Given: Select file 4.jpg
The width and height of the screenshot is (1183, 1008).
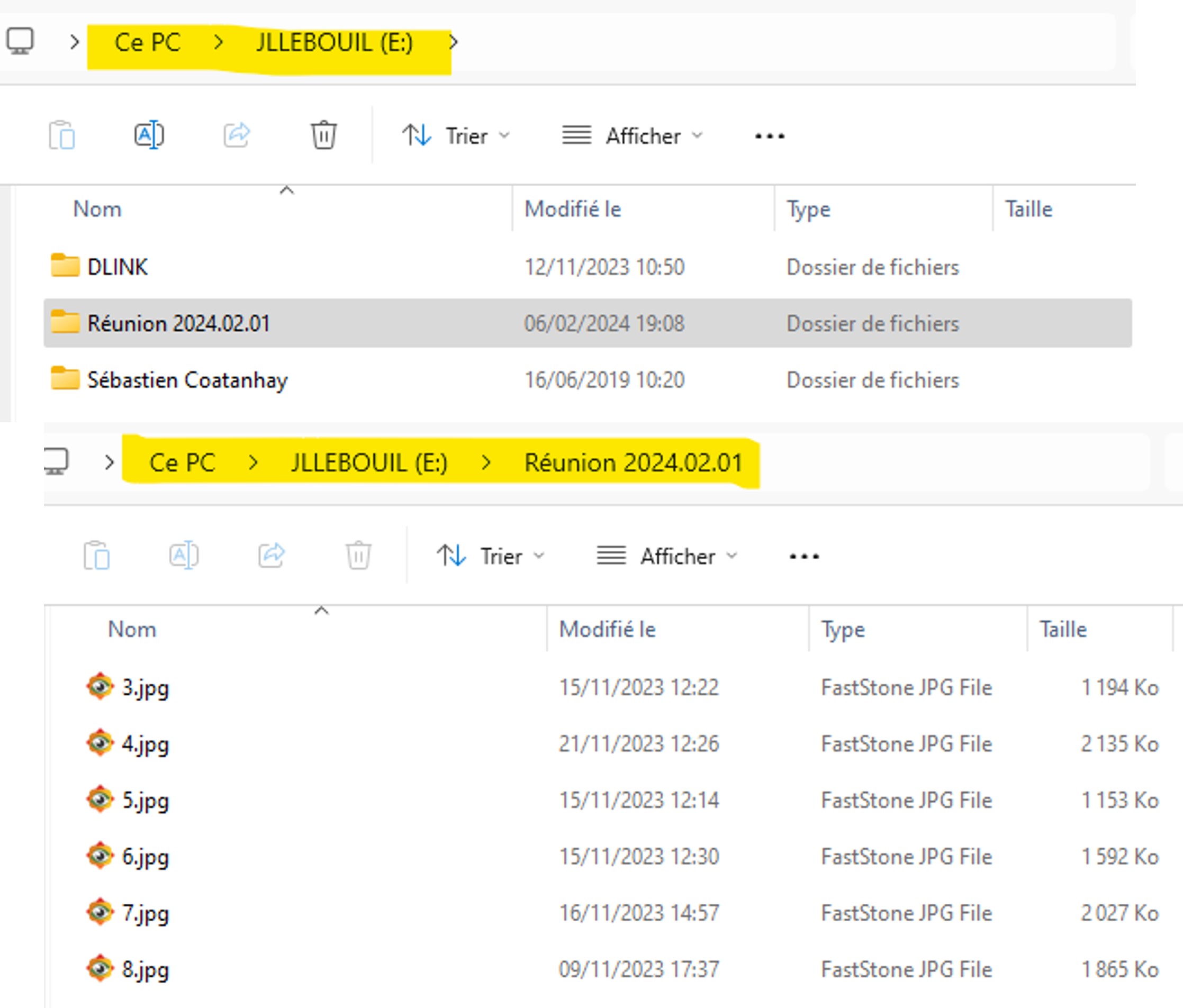Looking at the screenshot, I should [146, 744].
